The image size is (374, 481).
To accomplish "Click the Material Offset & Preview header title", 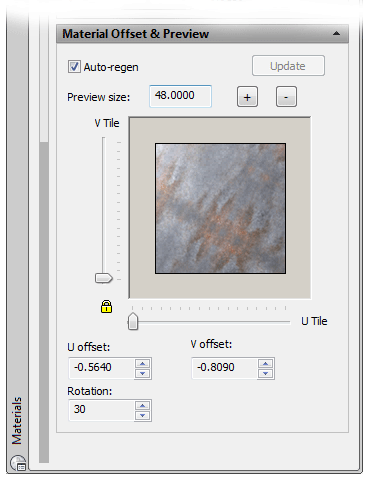I will [135, 34].
